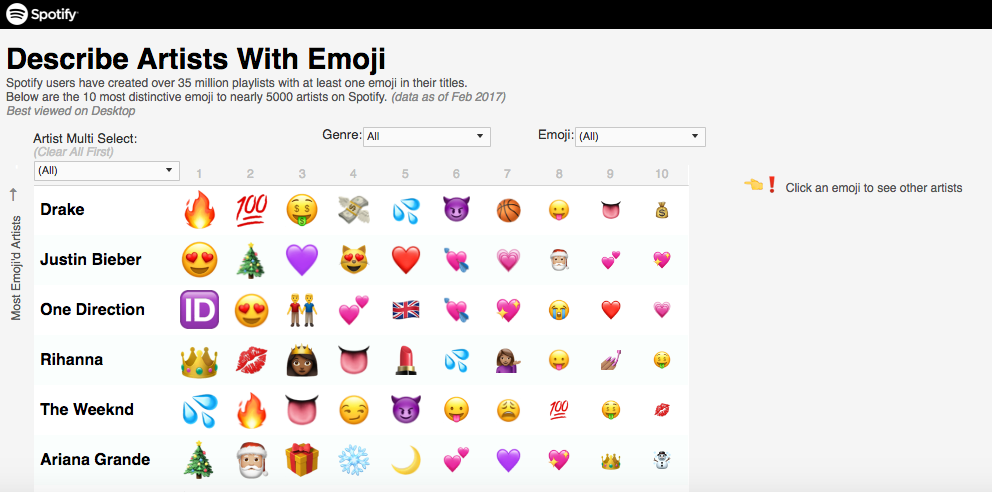The height and width of the screenshot is (492, 992).
Task: Select The Weeknd artist name
Action: pyautogui.click(x=87, y=409)
